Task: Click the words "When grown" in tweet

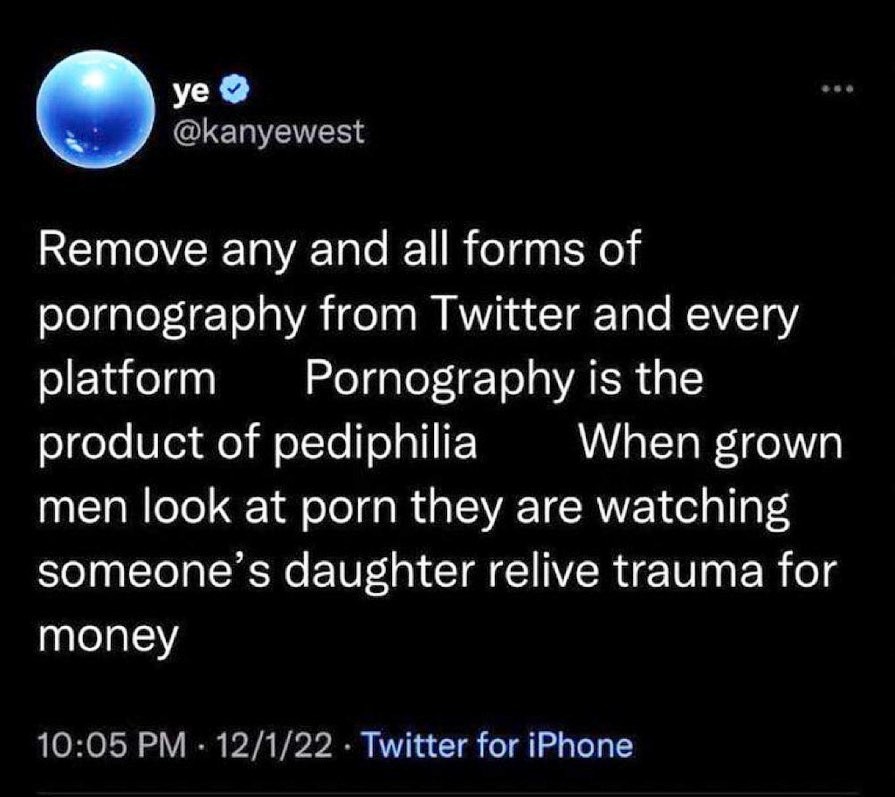Action: click(711, 444)
